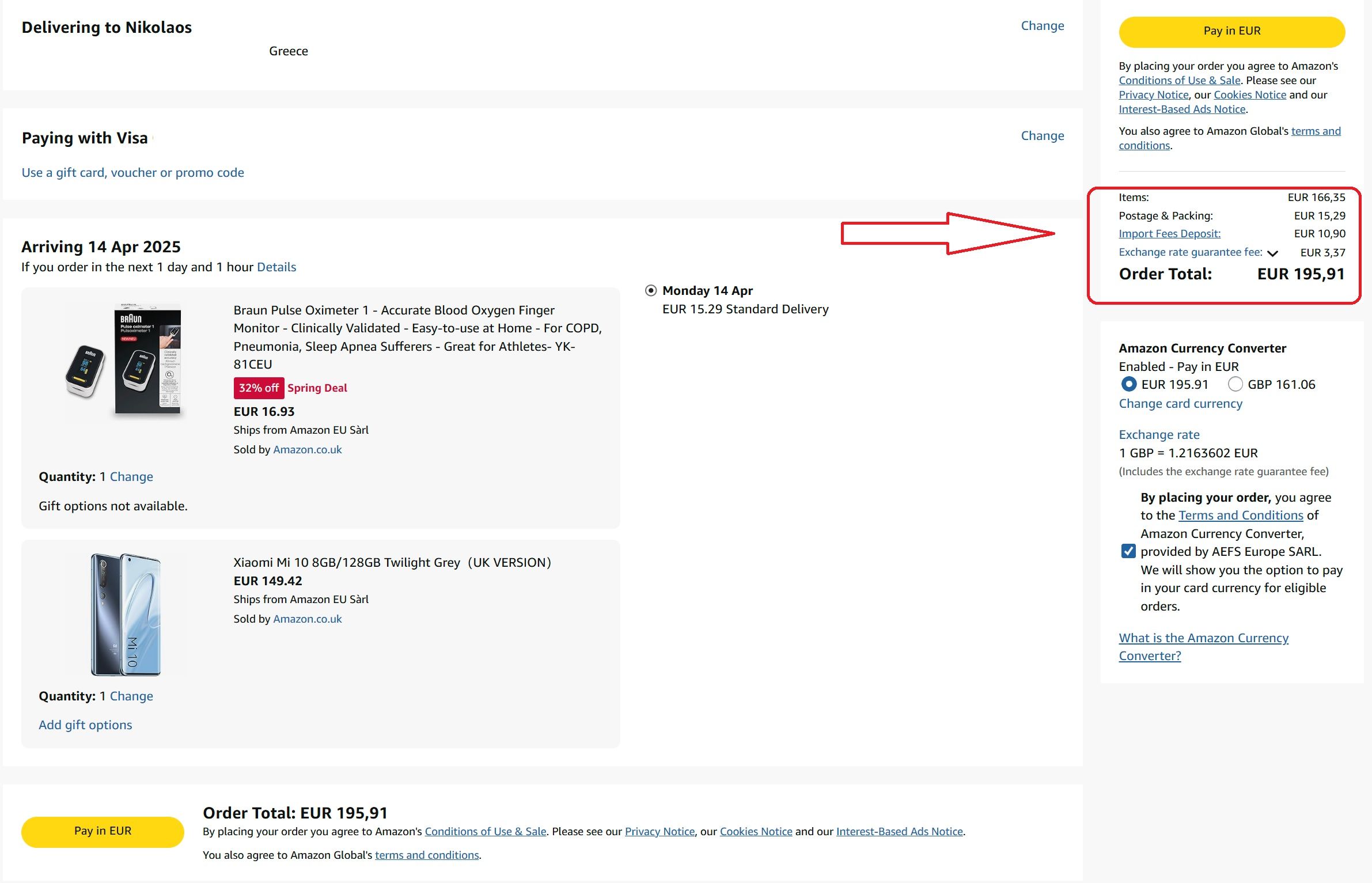Open top-right Amazon Global terms and conditions
The image size is (1372, 883).
(x=1230, y=138)
